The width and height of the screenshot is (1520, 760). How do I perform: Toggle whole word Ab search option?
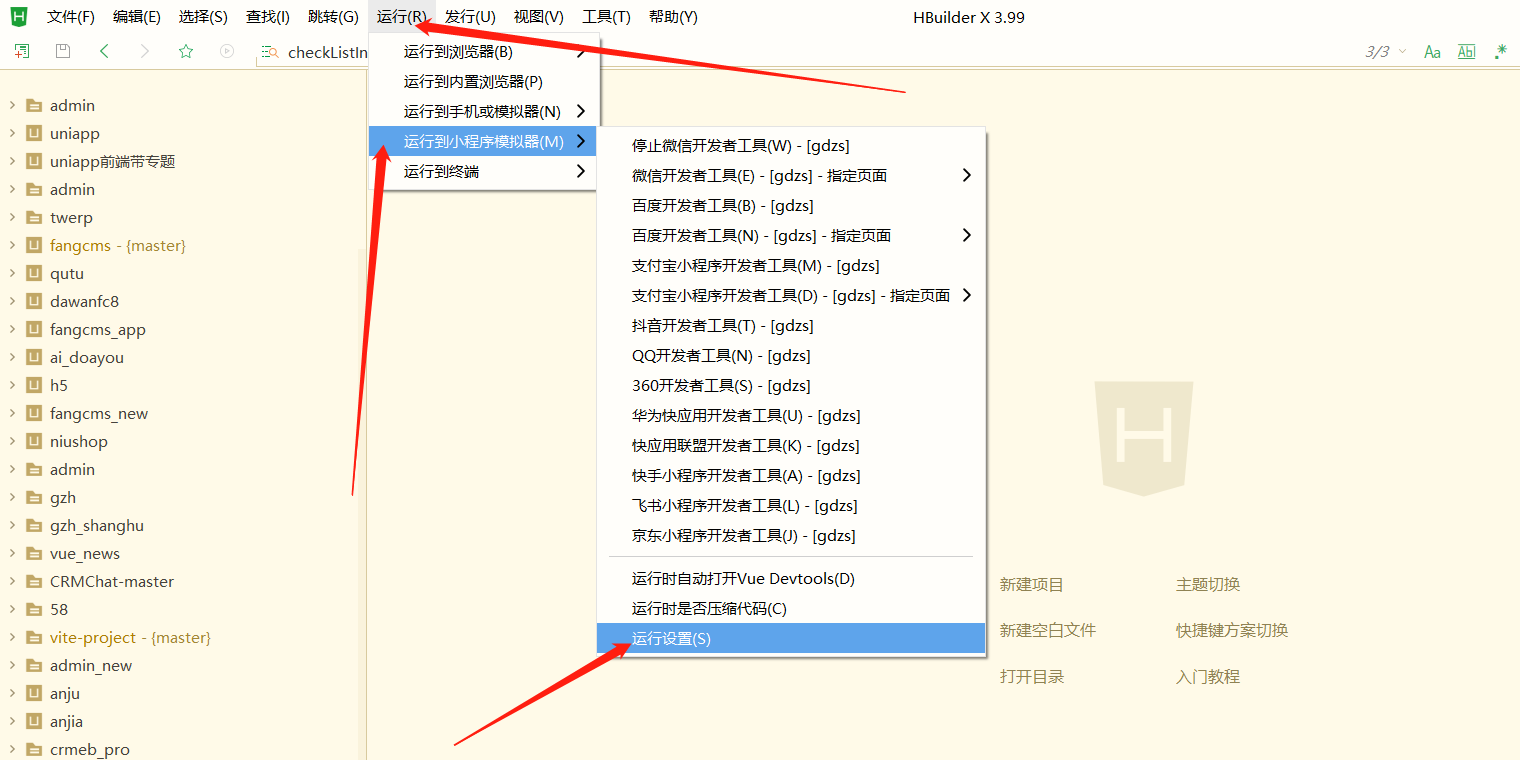(1467, 51)
